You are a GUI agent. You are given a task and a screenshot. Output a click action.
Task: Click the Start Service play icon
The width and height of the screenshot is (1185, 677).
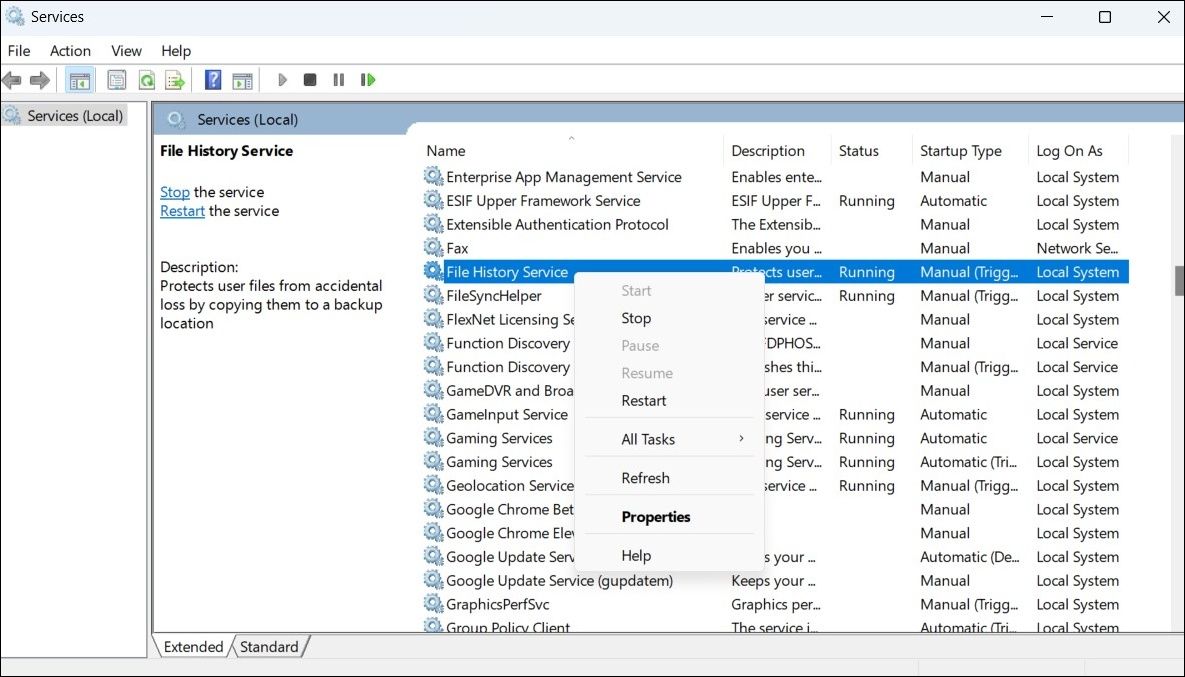pyautogui.click(x=282, y=79)
